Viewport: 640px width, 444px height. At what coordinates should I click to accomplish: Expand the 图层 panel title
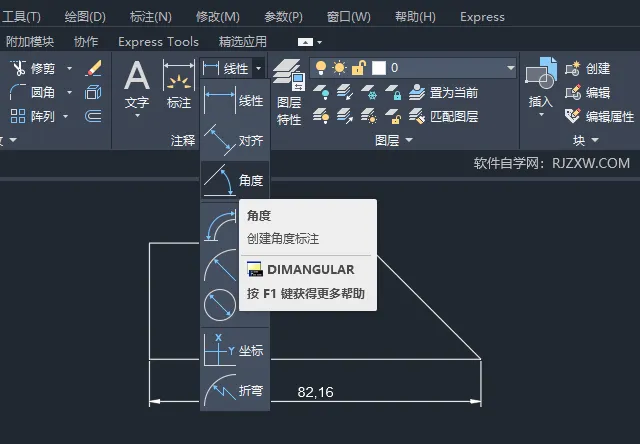click(x=393, y=140)
